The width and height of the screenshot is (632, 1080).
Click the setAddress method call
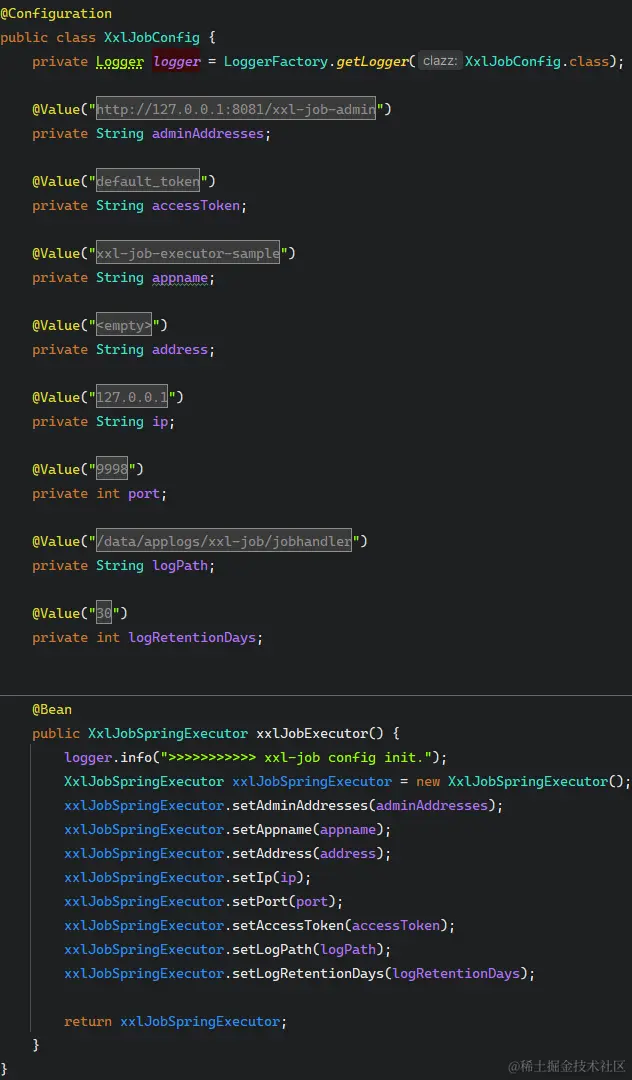(x=272, y=853)
